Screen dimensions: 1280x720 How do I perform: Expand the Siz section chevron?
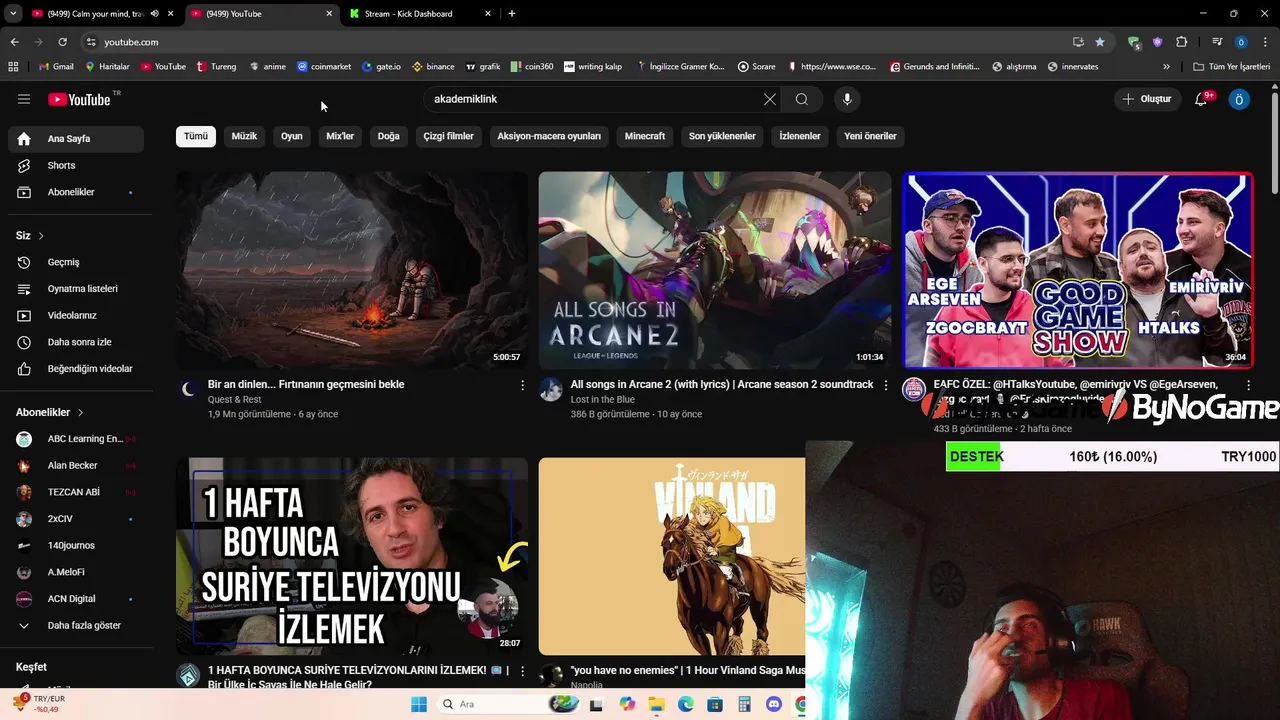coord(41,236)
